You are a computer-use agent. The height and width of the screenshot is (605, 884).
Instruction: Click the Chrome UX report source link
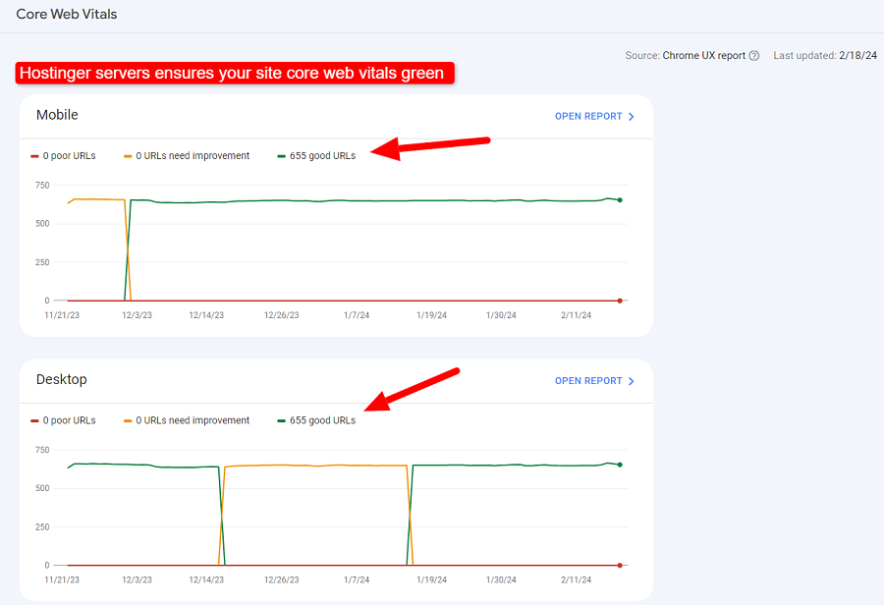point(705,56)
